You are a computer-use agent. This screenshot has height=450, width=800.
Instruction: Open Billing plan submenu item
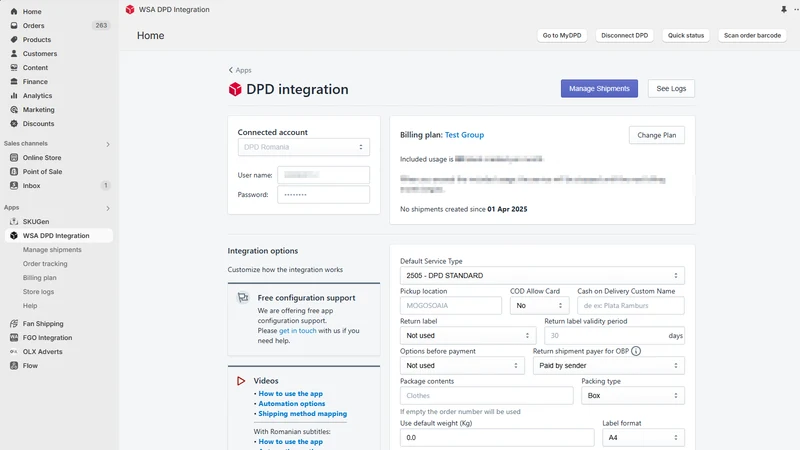39,278
